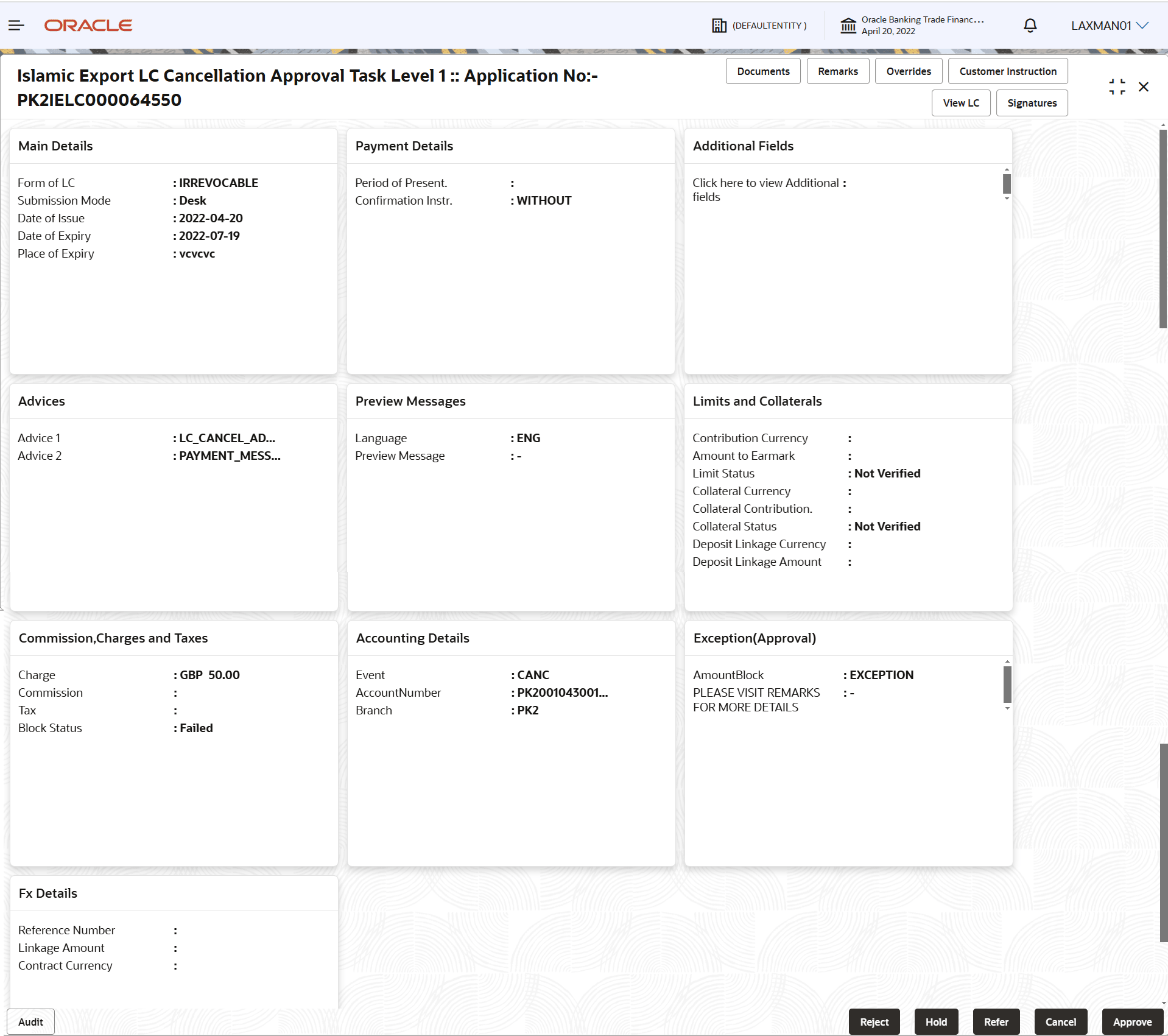Switch to the Remarks view
This screenshot has height=1036, width=1168.
pos(837,71)
